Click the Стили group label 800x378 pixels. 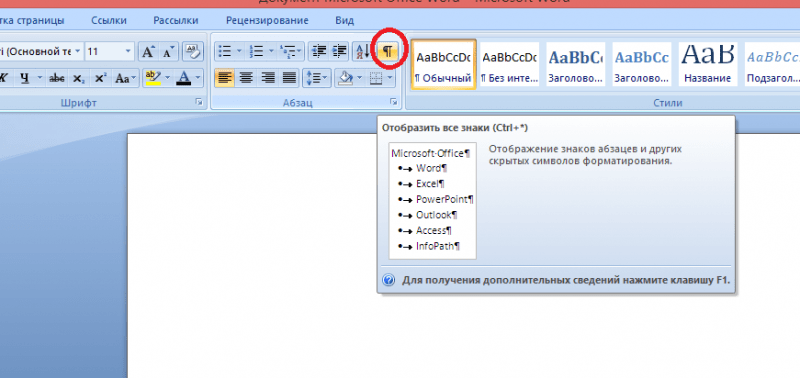[x=668, y=103]
